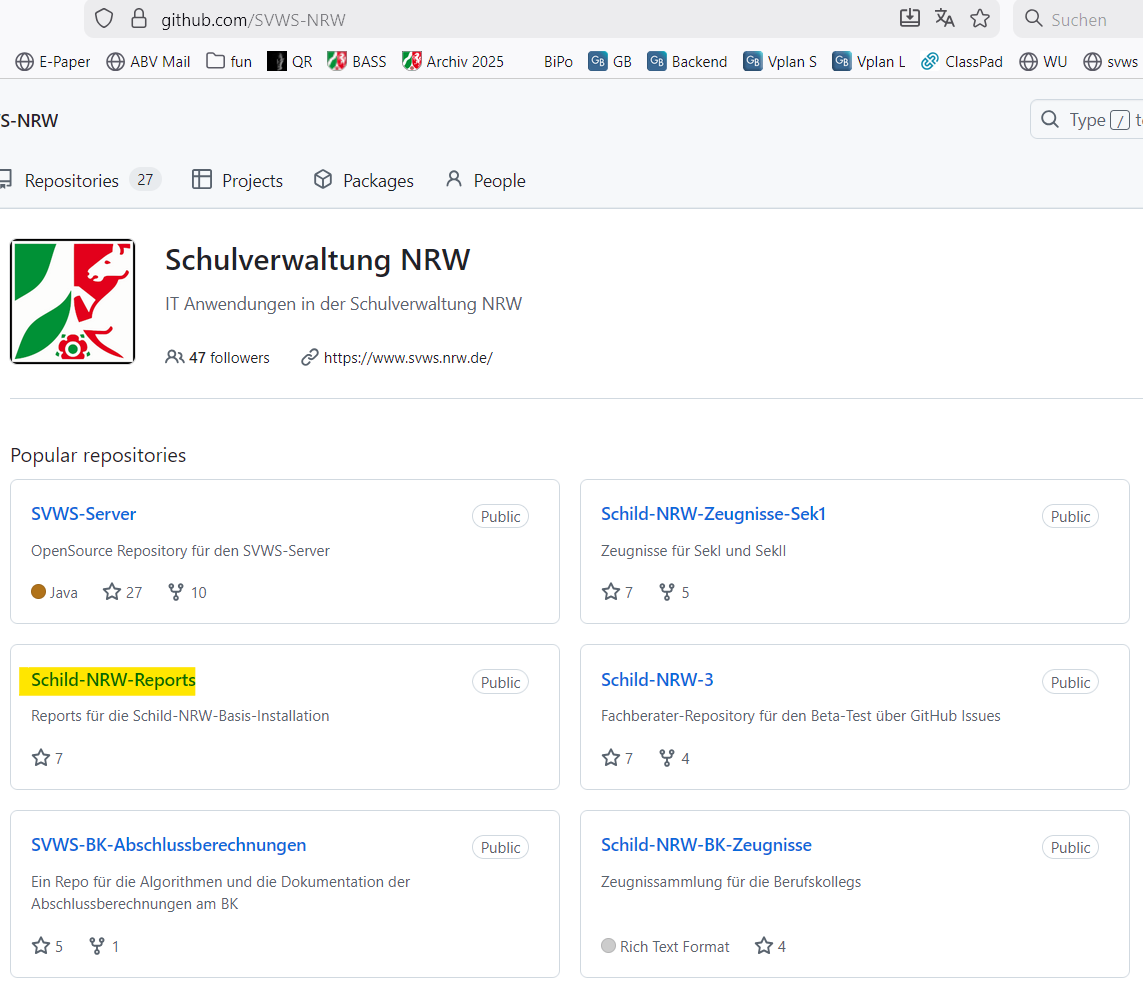Switch to the Projects tab
The height and width of the screenshot is (986, 1143).
coord(237,180)
